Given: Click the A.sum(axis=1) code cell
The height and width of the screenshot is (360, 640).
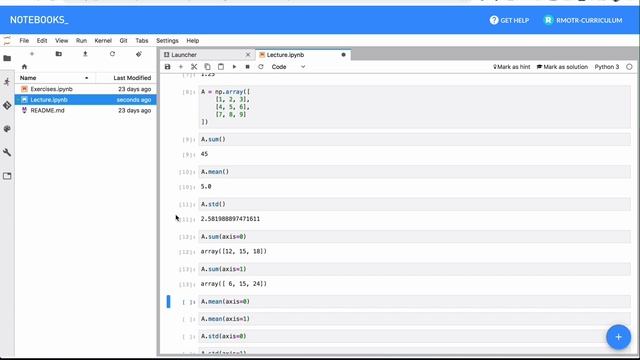Looking at the screenshot, I should coord(414,269).
